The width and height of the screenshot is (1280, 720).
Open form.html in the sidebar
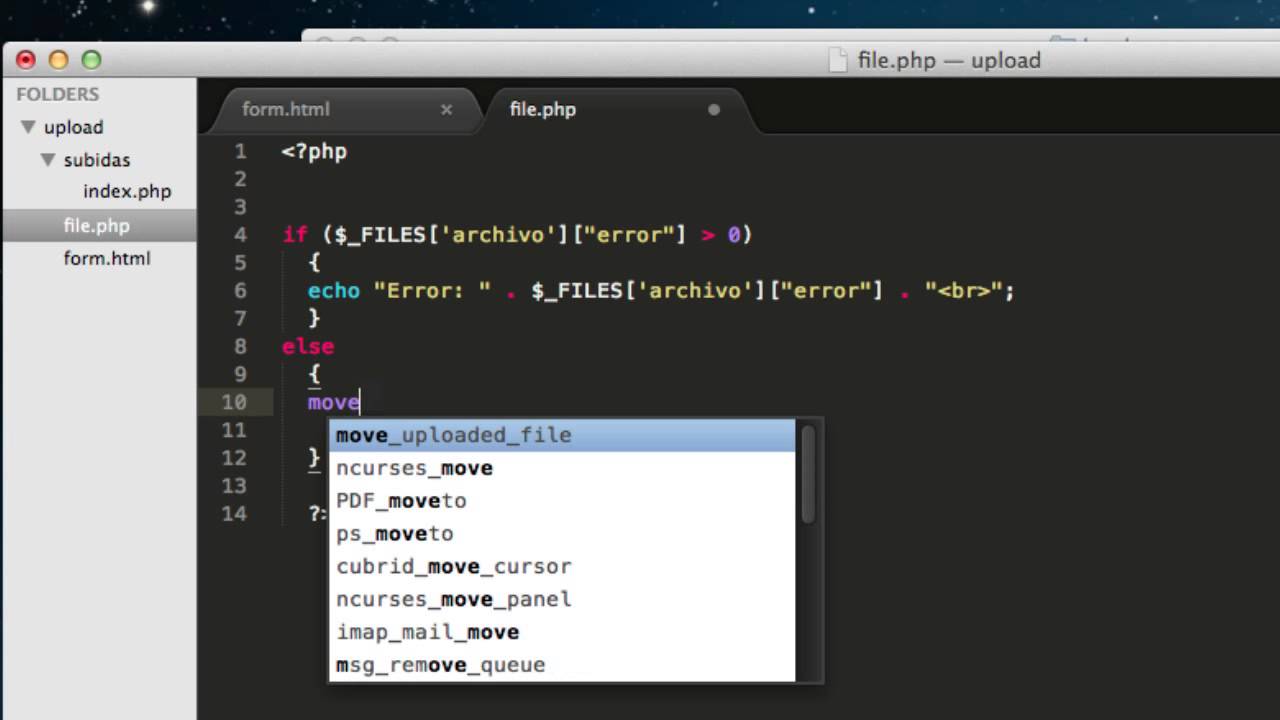click(107, 258)
